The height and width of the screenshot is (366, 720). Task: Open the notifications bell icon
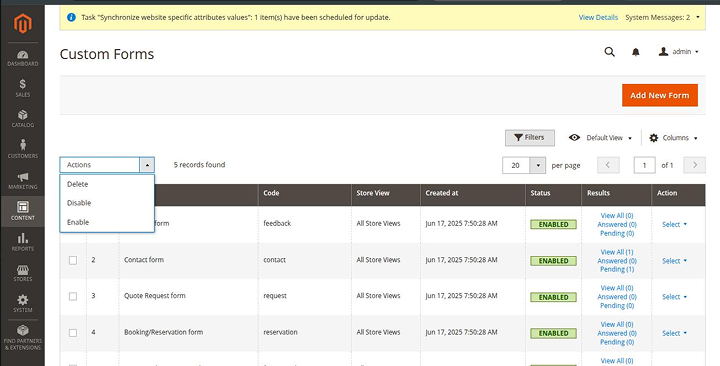coord(636,52)
